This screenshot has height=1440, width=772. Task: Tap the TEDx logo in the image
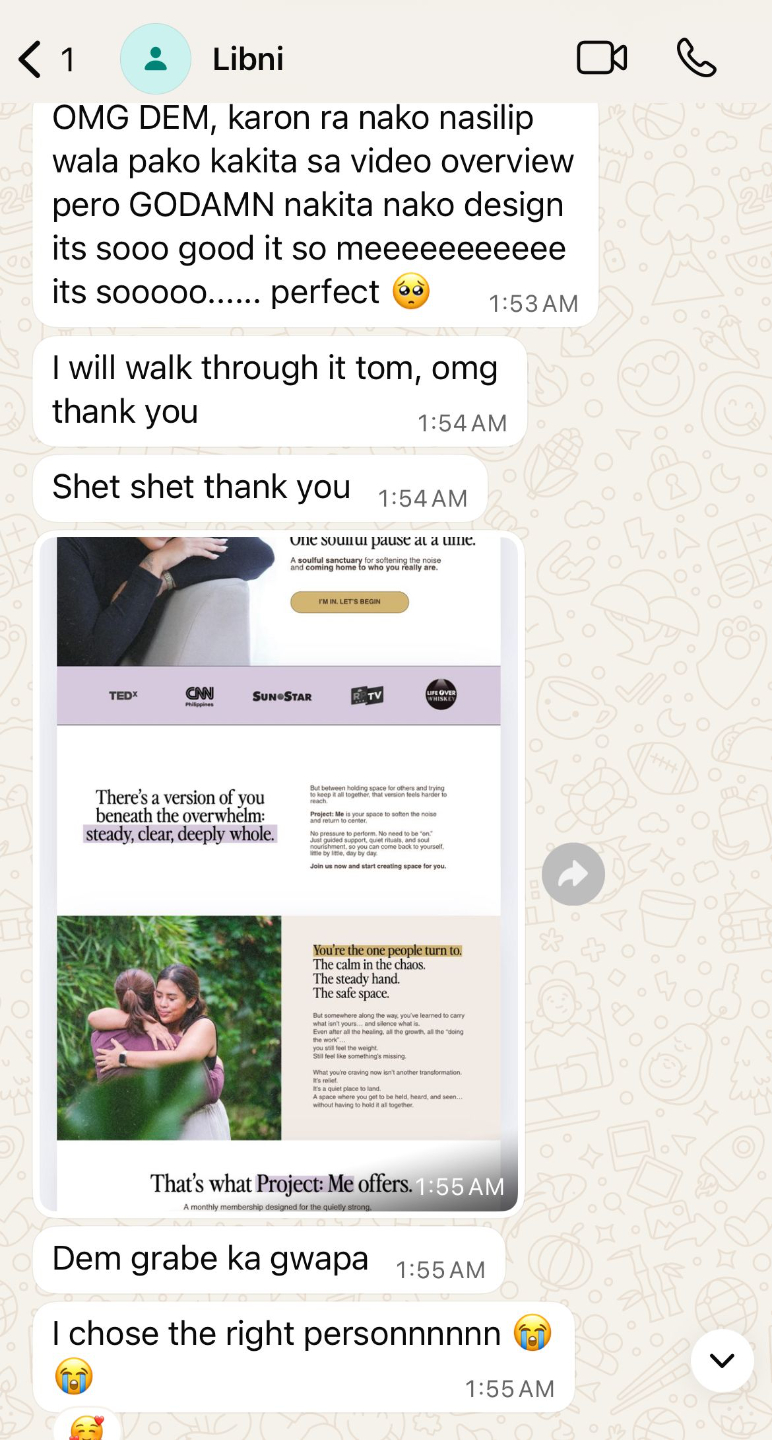[123, 696]
